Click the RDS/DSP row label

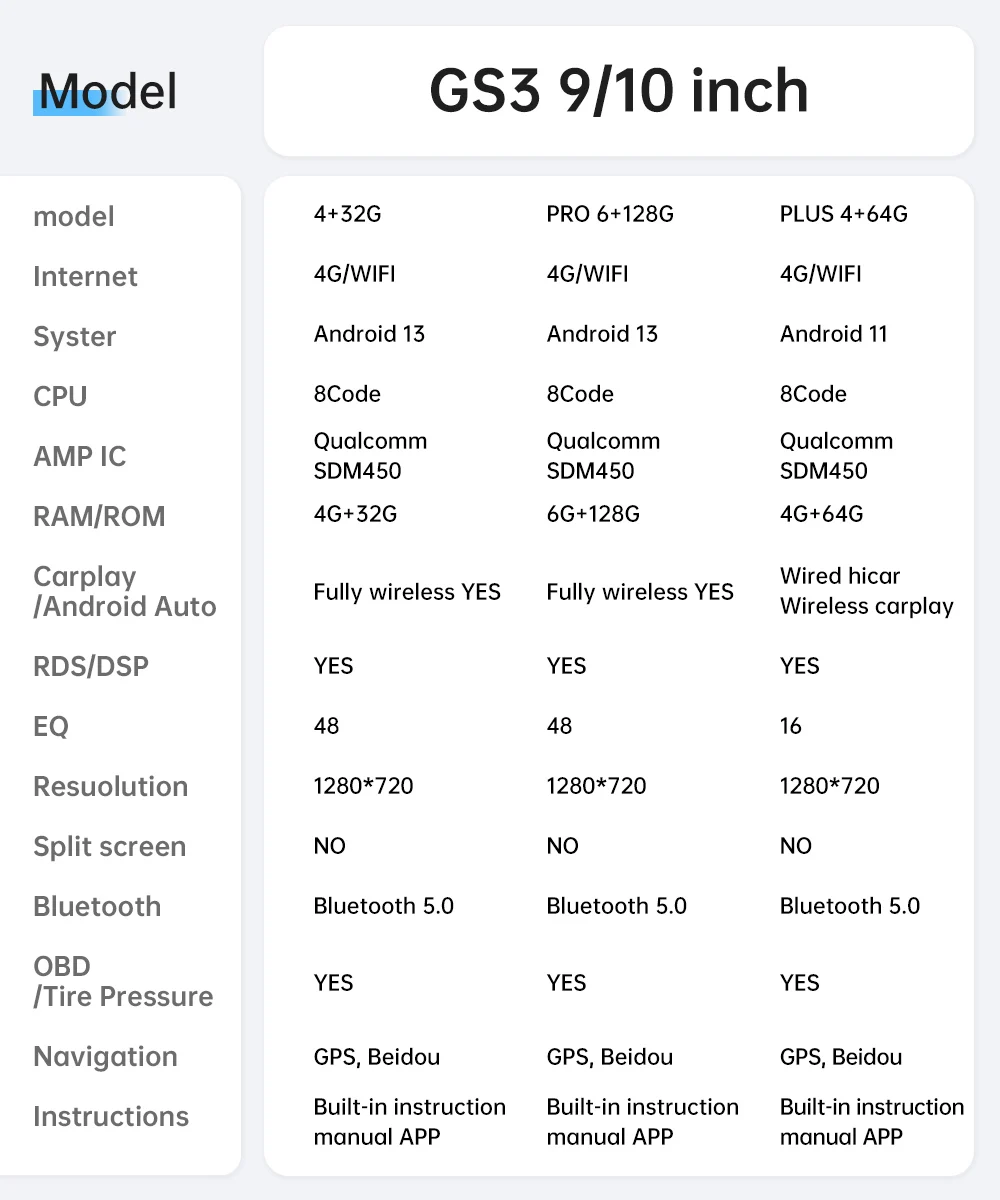(91, 666)
